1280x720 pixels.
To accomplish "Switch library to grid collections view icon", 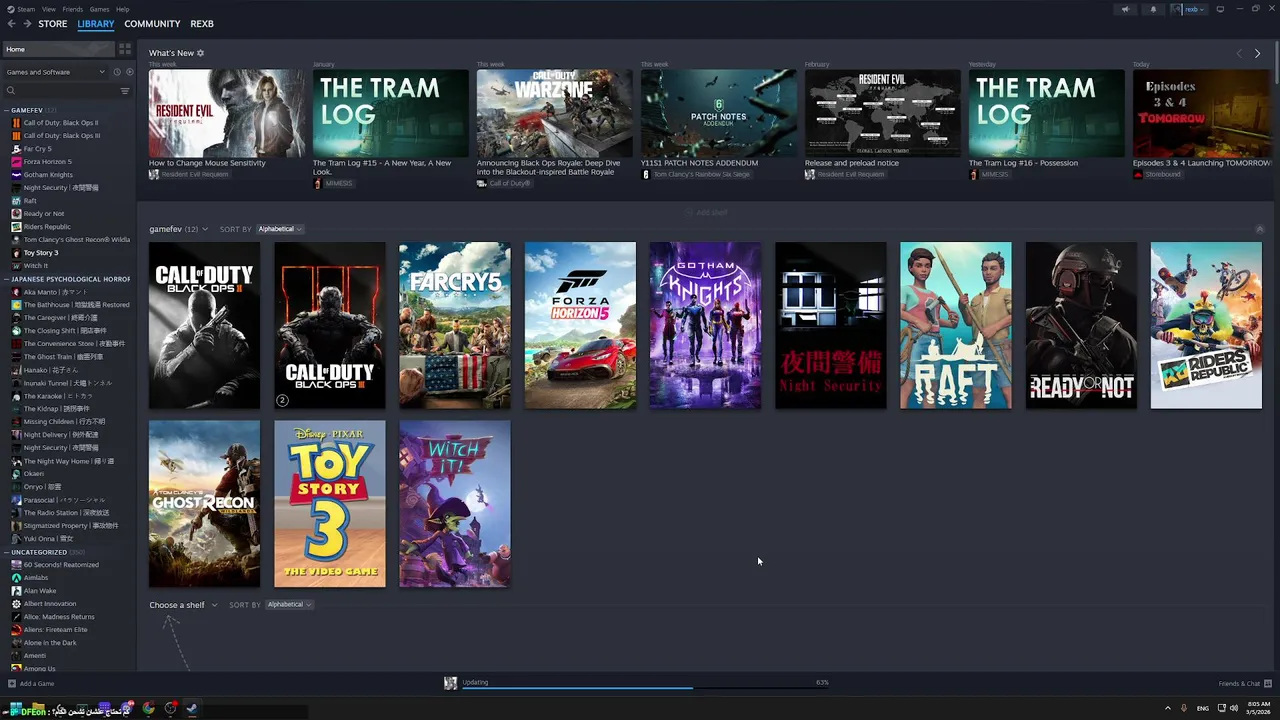I will 125,49.
